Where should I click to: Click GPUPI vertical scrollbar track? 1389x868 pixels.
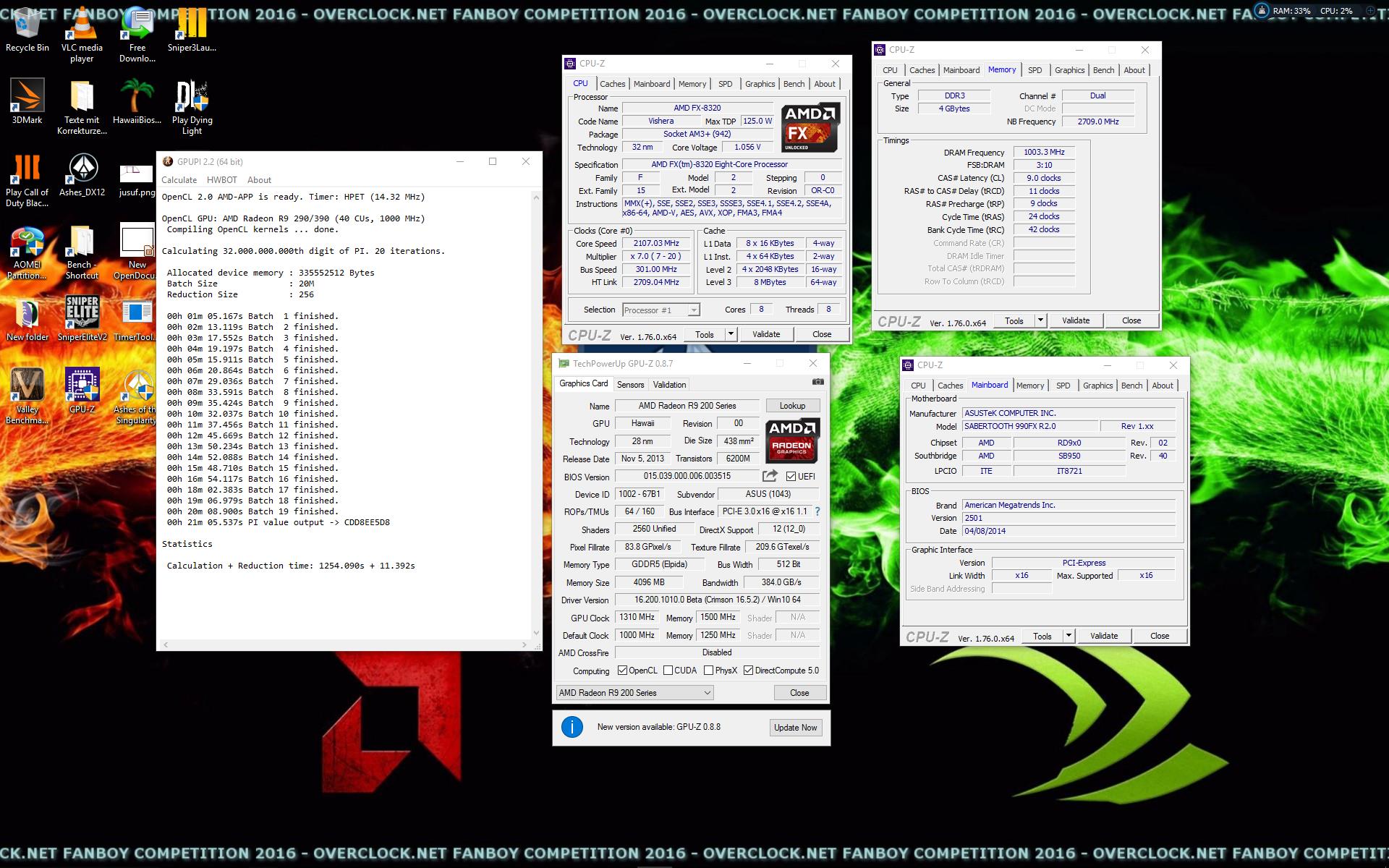[536, 414]
